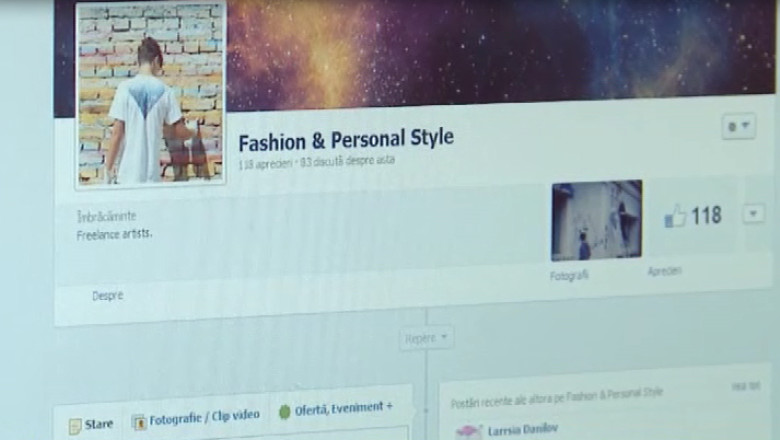Click Larrsia Danilov's small avatar icon
Screen dimensions: 780x440
[x=467, y=431]
